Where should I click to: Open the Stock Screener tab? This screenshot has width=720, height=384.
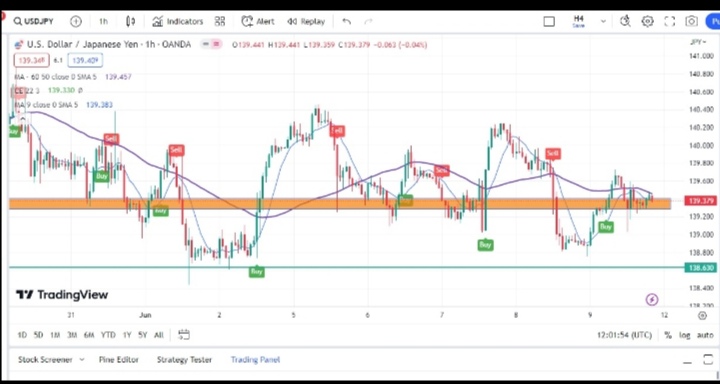click(x=45, y=359)
